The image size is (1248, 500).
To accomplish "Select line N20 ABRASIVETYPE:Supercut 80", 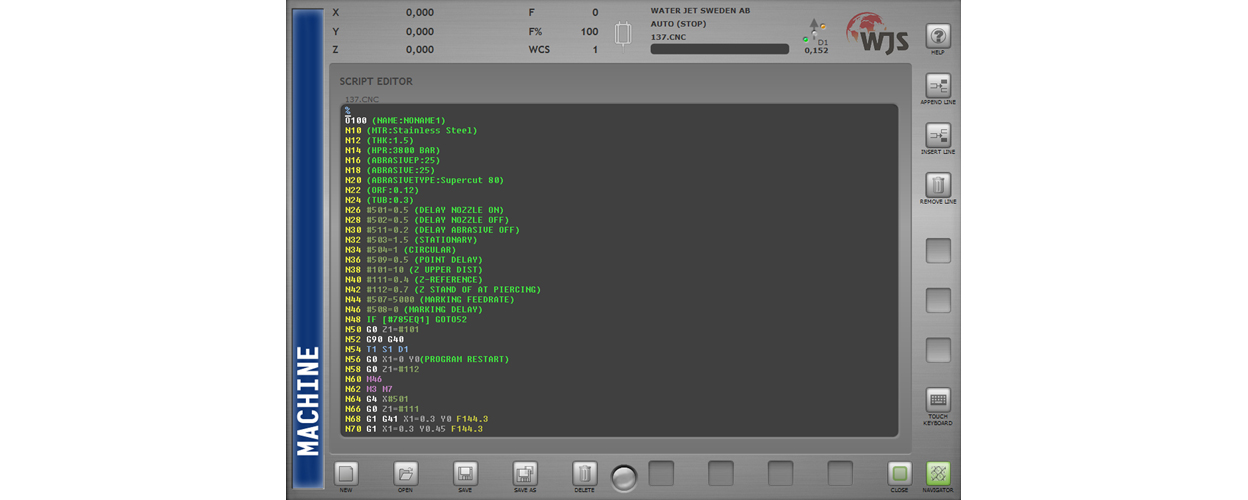I will 425,180.
